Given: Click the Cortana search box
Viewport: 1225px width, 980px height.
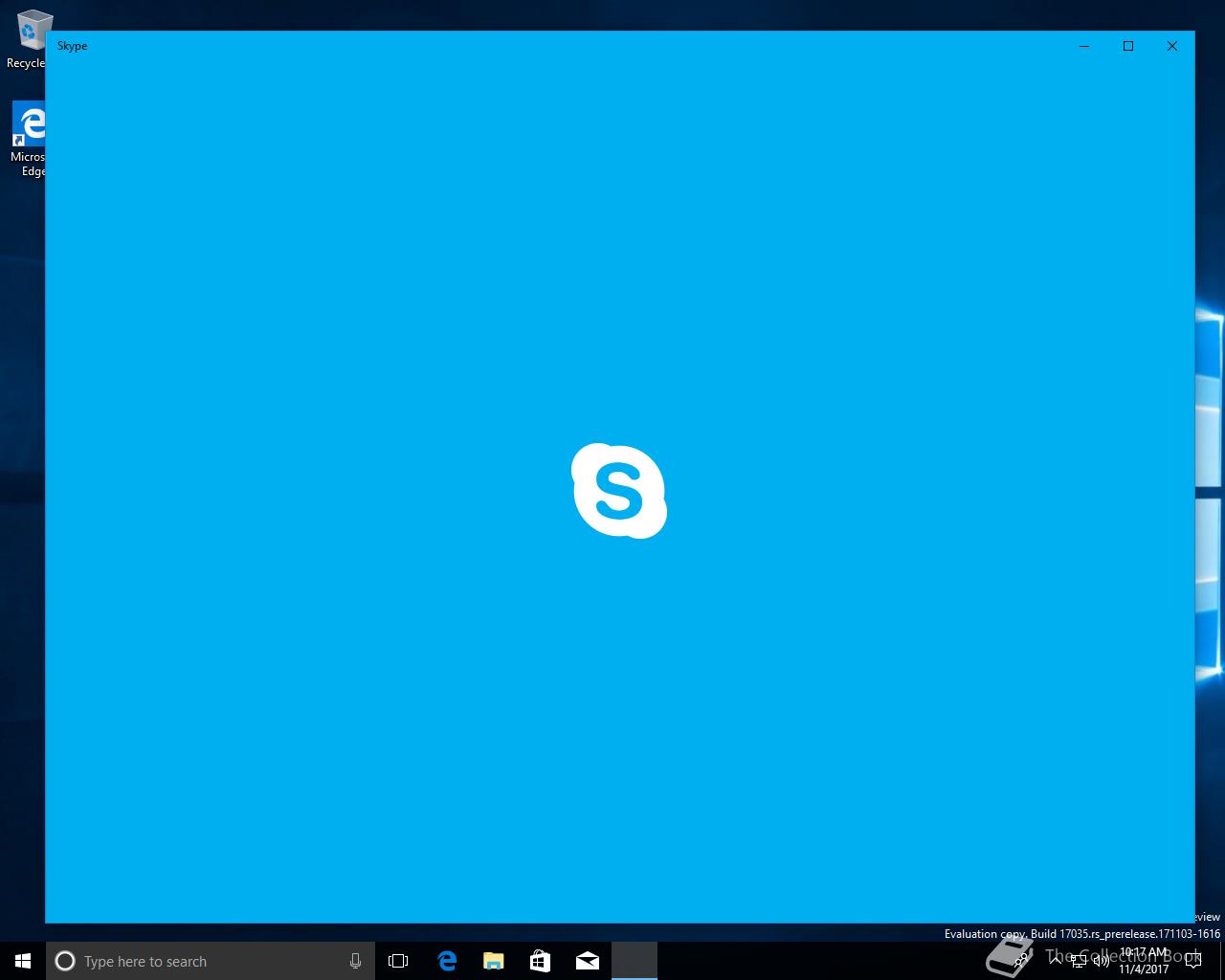Looking at the screenshot, I should tap(210, 961).
